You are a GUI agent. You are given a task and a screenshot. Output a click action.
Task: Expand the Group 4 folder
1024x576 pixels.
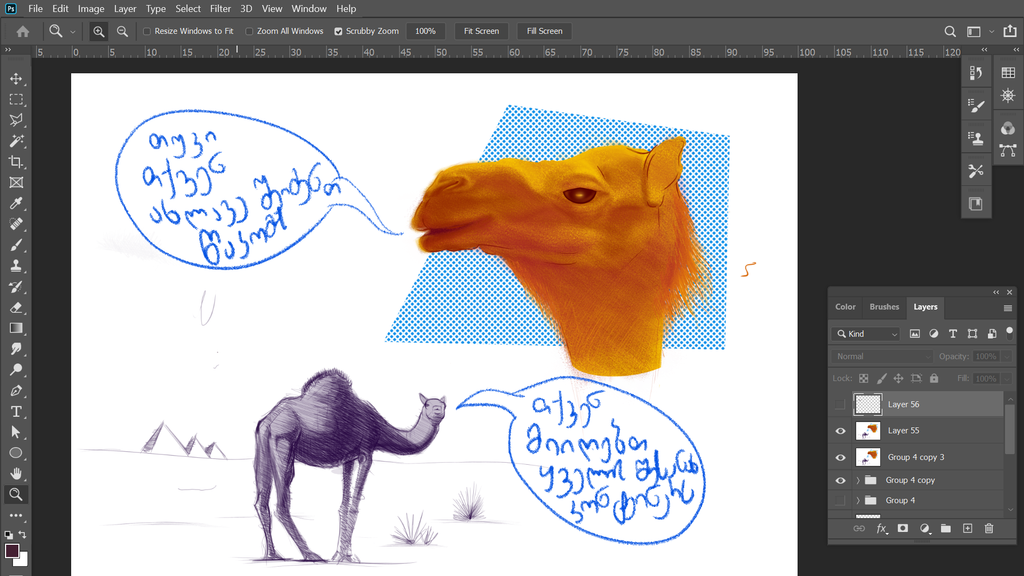[858, 501]
